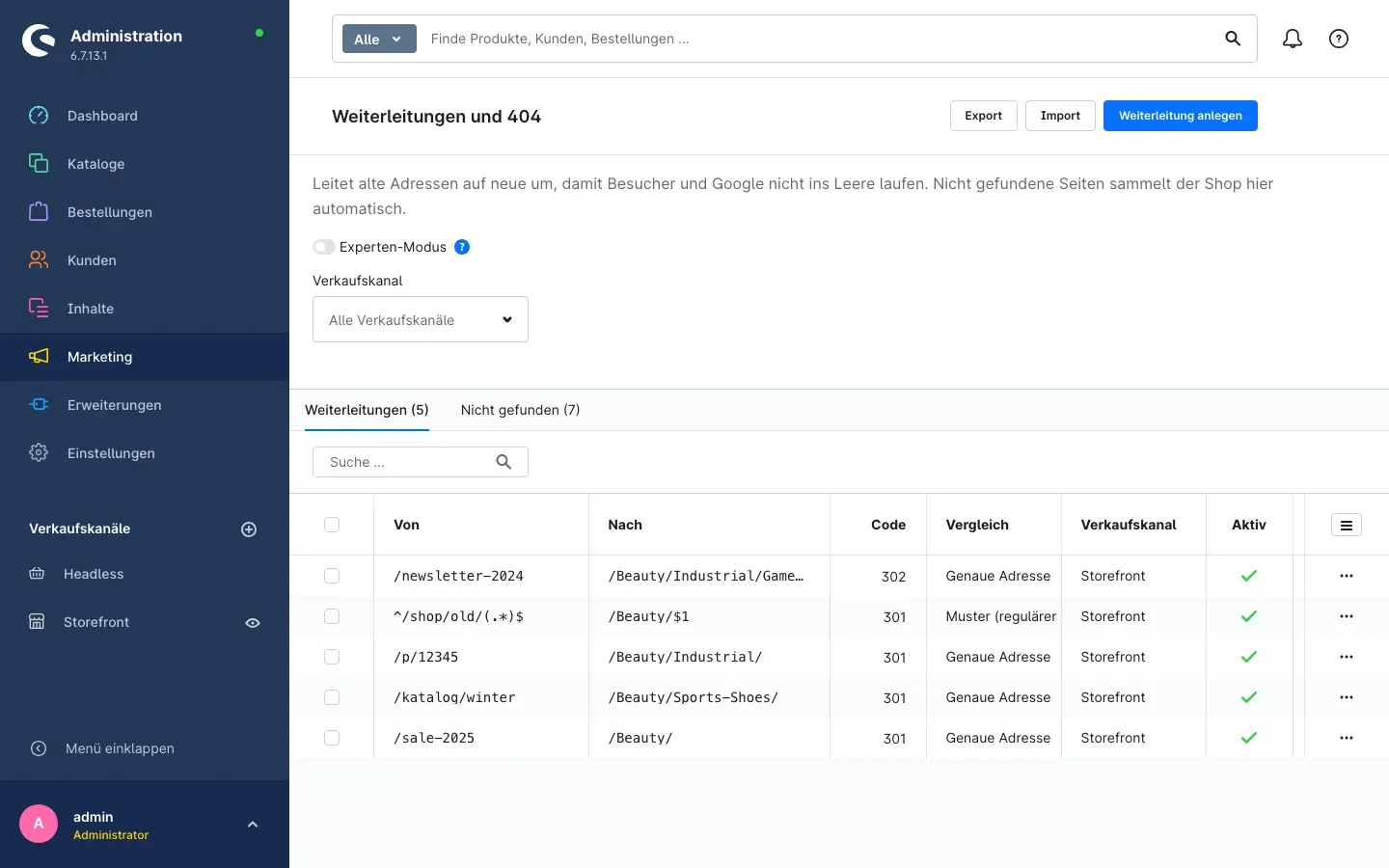Switch to Nicht gefunden (7) tab
The image size is (1389, 868).
(x=521, y=410)
